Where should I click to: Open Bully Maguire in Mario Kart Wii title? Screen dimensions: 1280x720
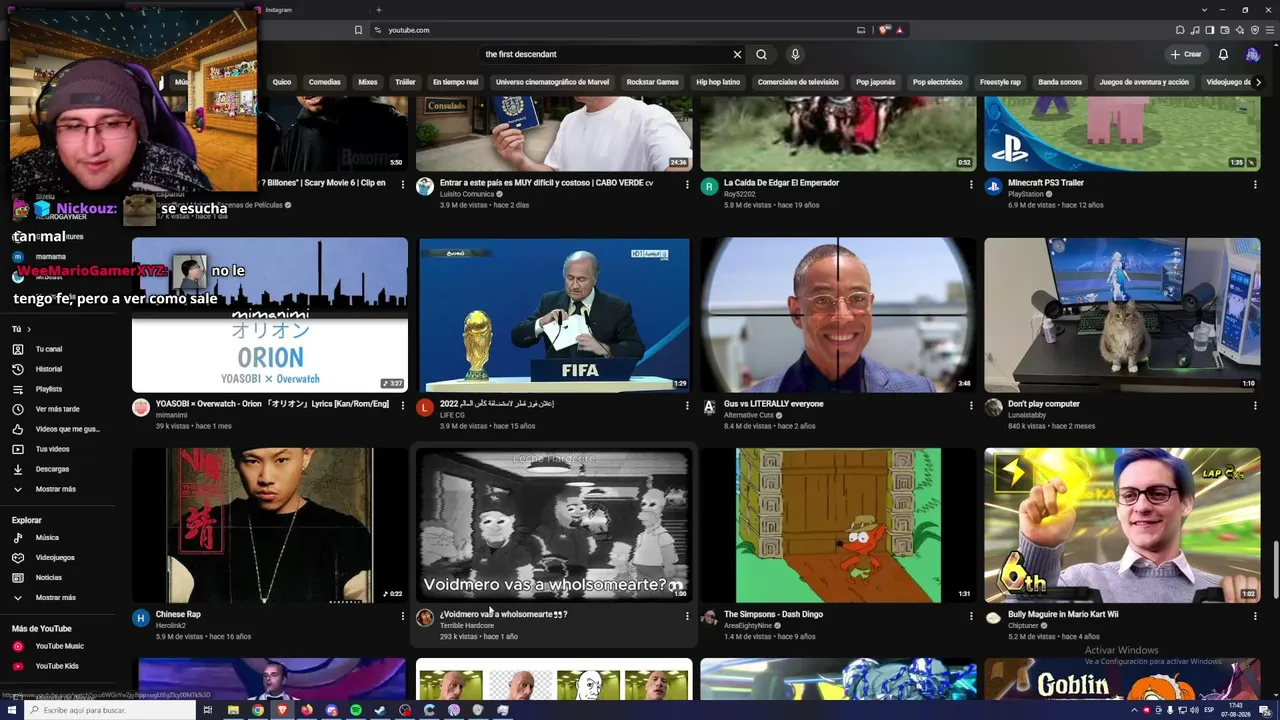click(x=1063, y=614)
